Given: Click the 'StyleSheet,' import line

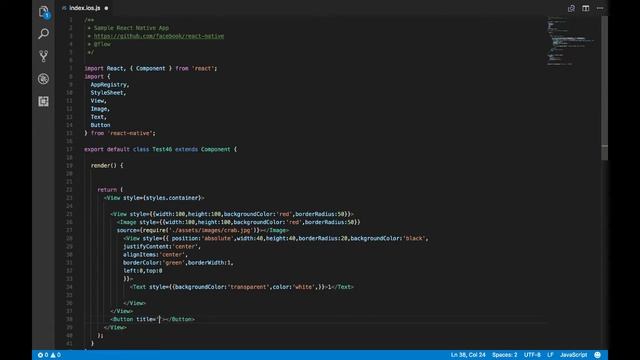Looking at the screenshot, I should pyautogui.click(x=108, y=93).
